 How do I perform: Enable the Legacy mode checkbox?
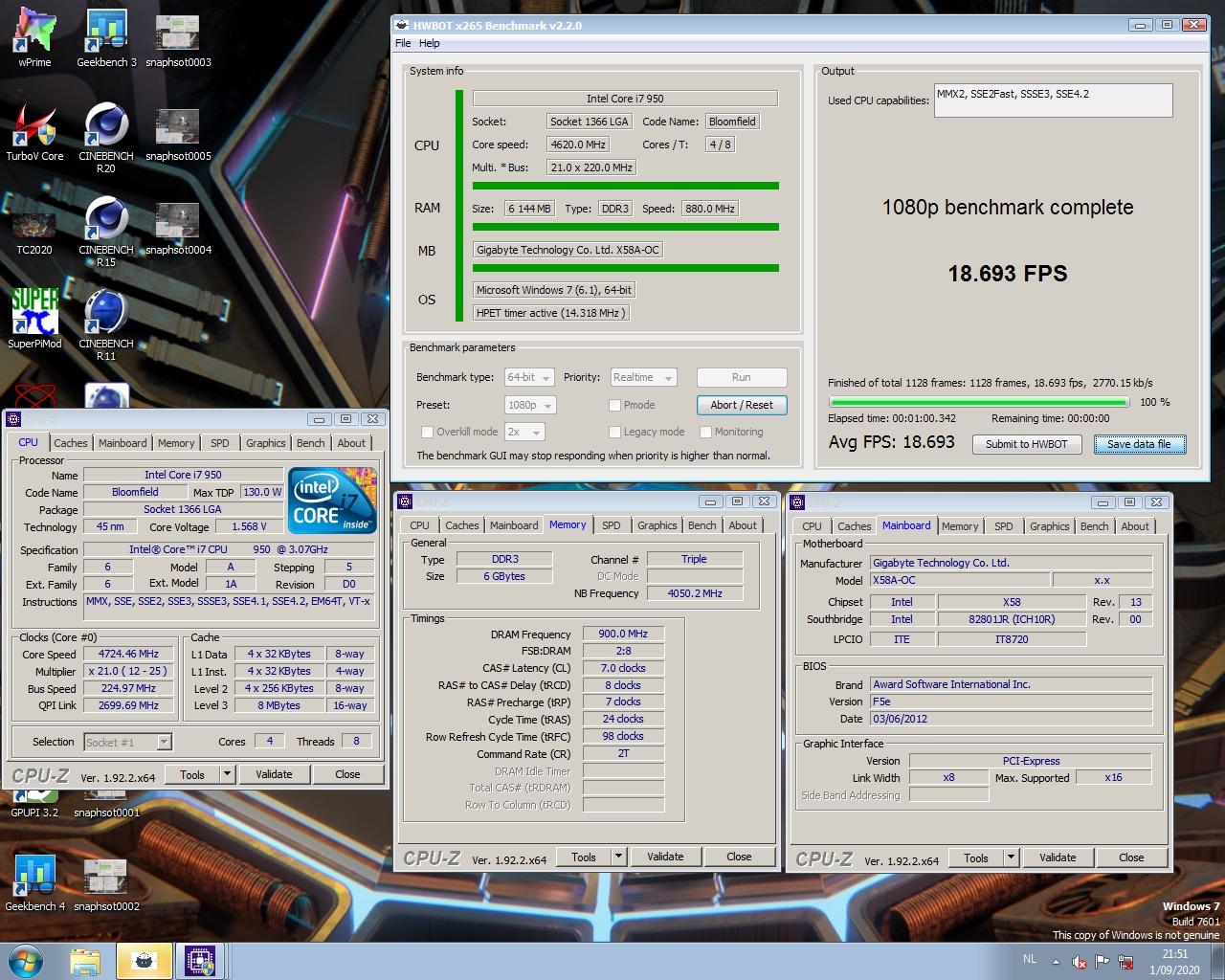click(x=614, y=432)
